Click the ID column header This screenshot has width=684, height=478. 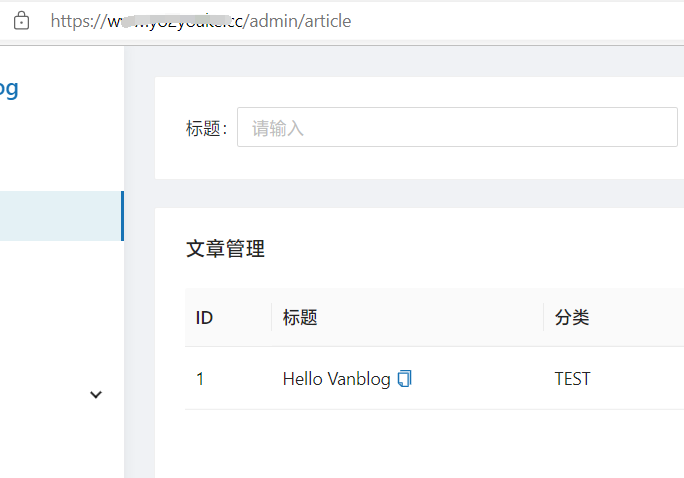point(204,318)
